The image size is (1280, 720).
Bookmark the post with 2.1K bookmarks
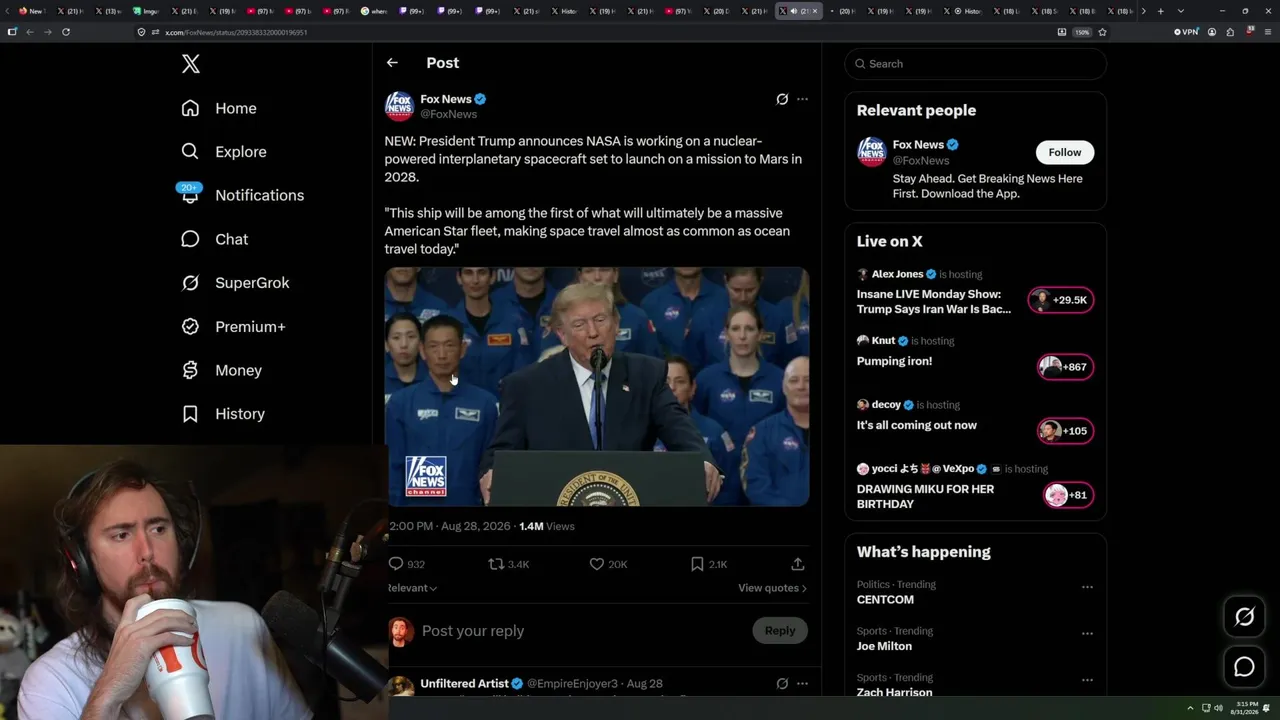click(x=697, y=564)
